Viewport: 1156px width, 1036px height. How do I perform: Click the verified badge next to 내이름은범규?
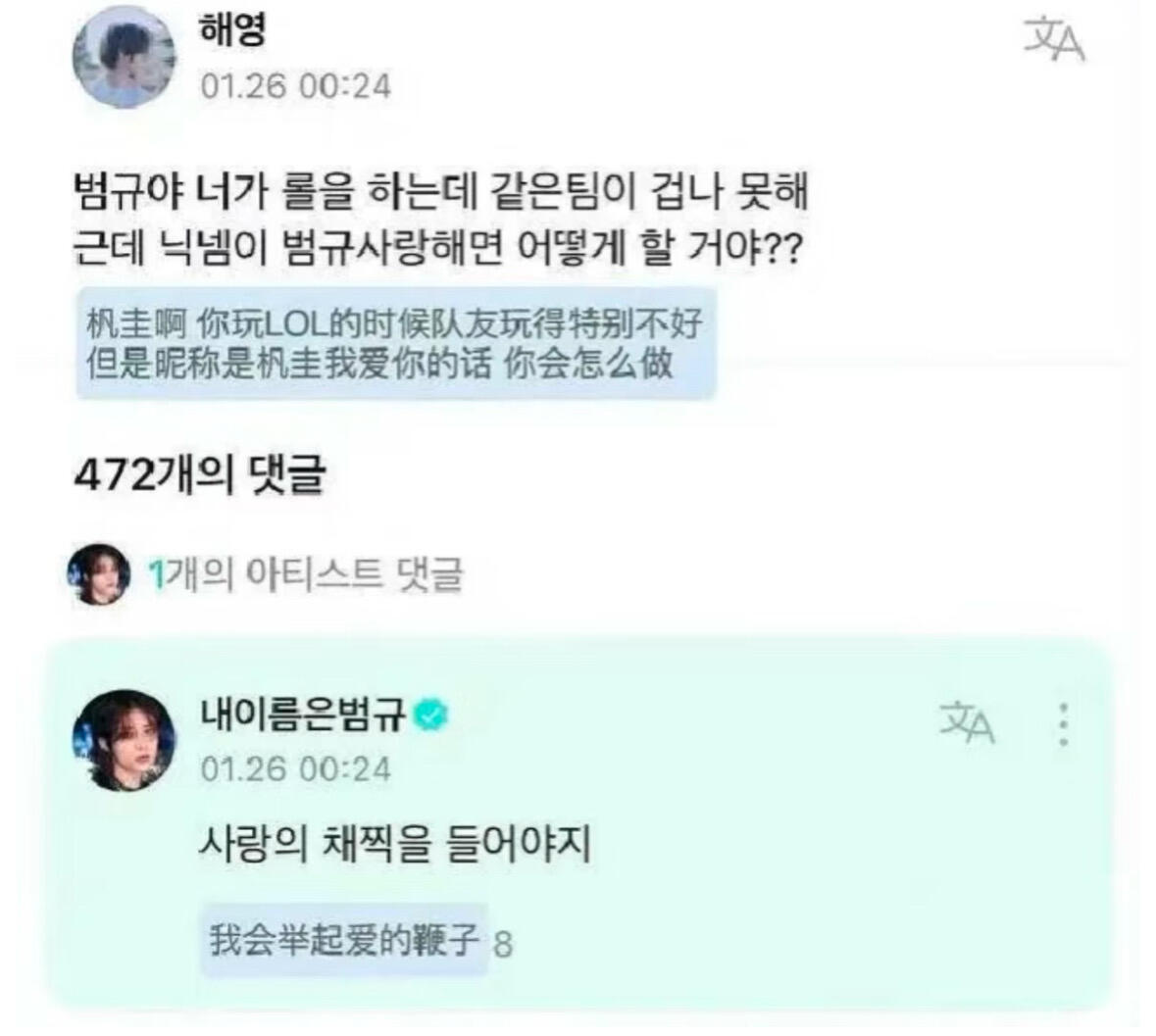[x=431, y=714]
